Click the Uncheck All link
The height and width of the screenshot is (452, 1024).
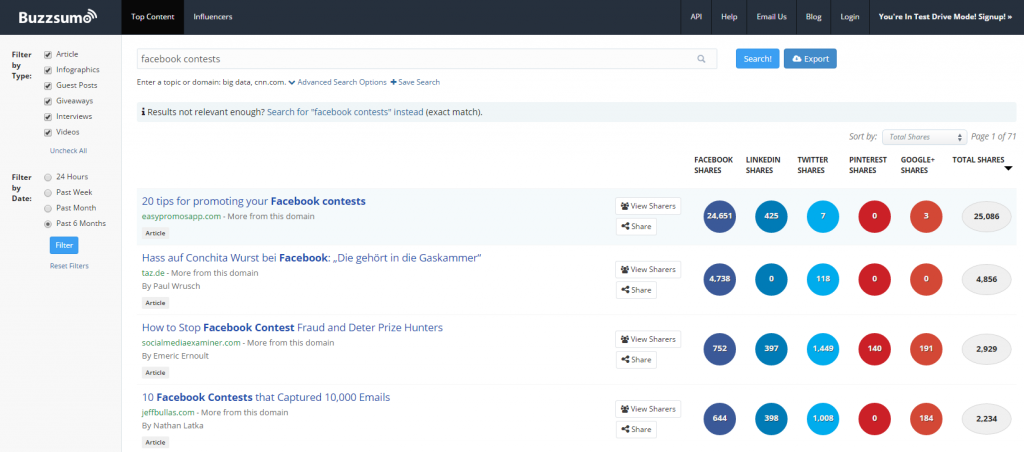69,151
